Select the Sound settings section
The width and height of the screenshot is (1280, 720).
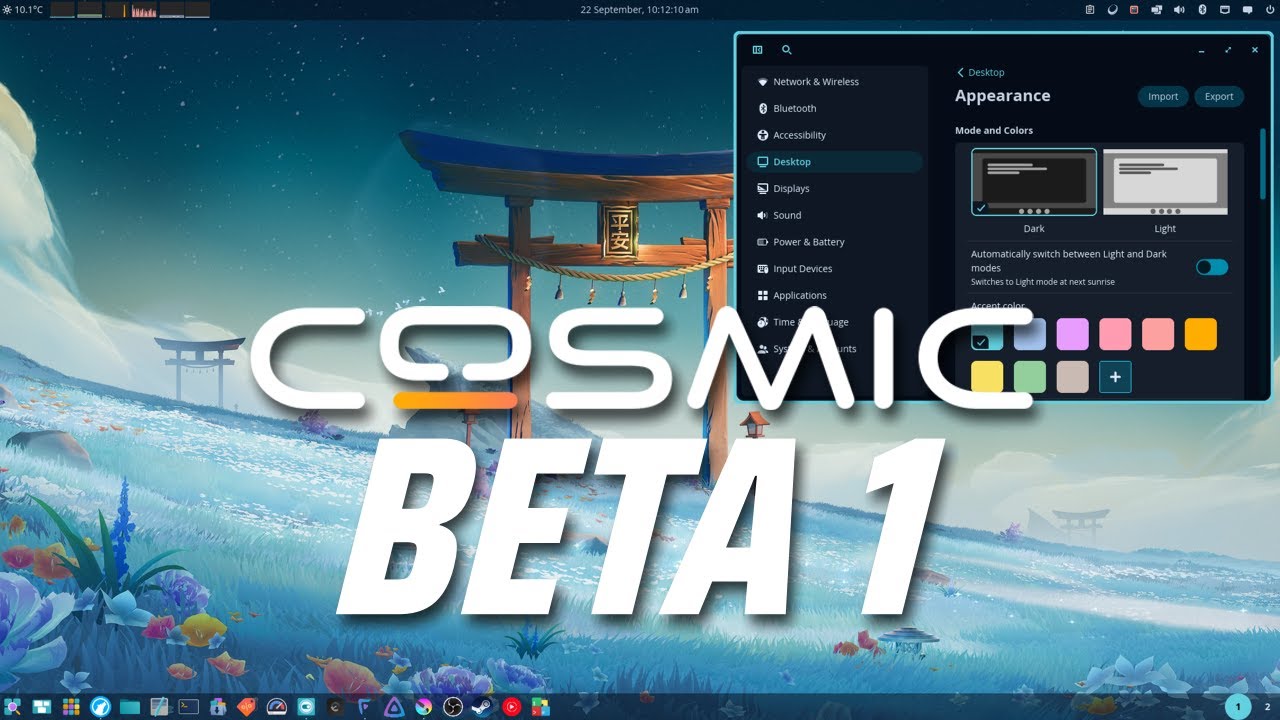point(788,215)
